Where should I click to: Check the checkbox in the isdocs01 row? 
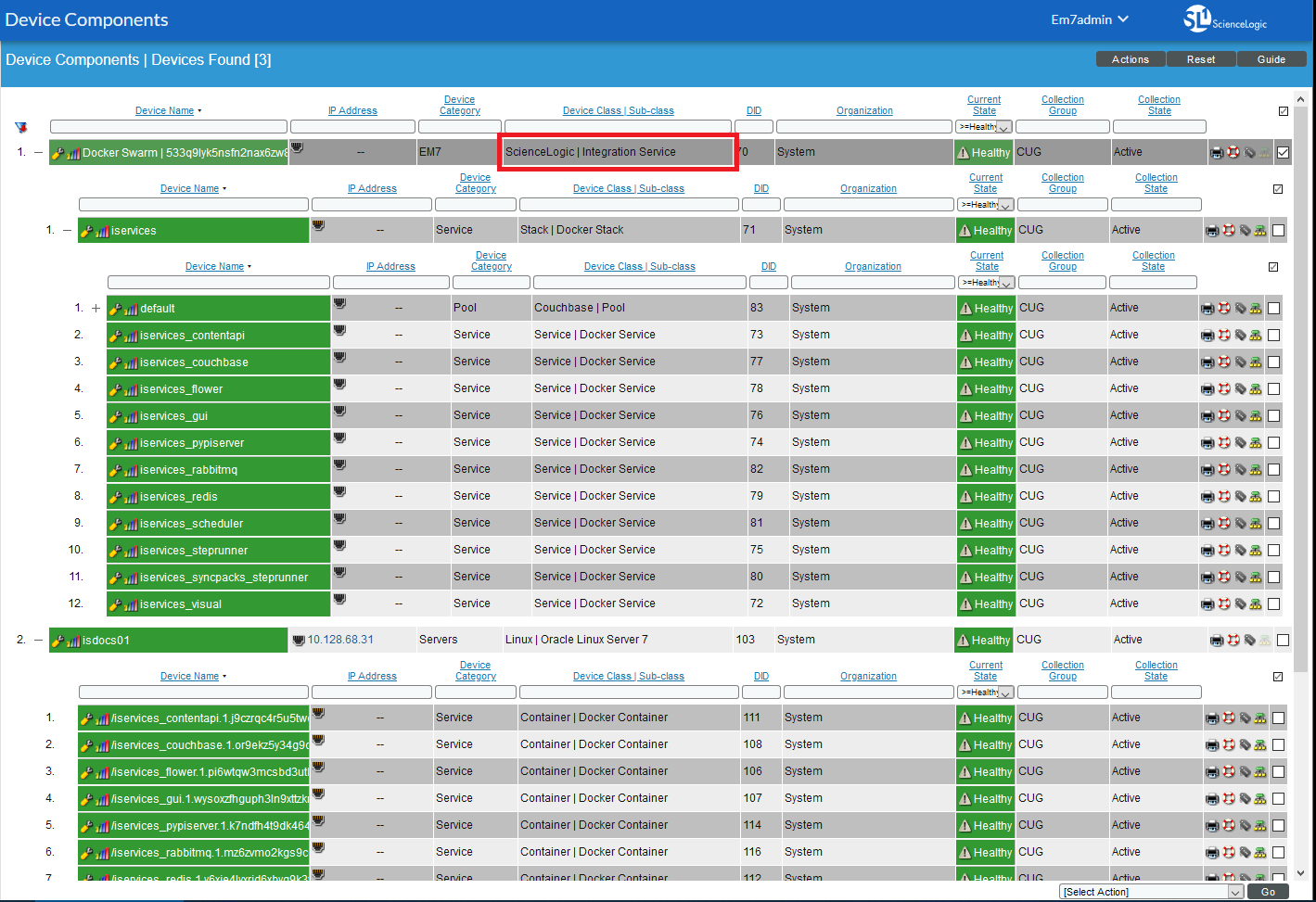1283,641
